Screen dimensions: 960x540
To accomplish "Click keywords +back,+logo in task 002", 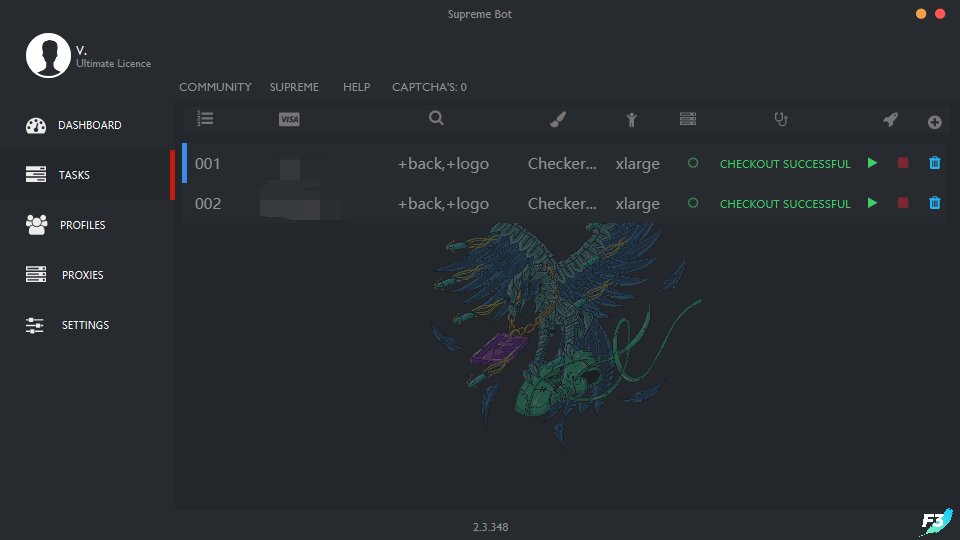I will tap(443, 204).
